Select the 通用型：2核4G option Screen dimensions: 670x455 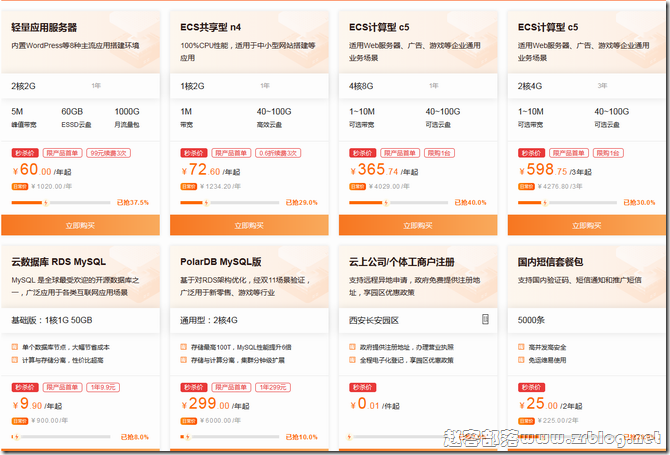[249, 320]
